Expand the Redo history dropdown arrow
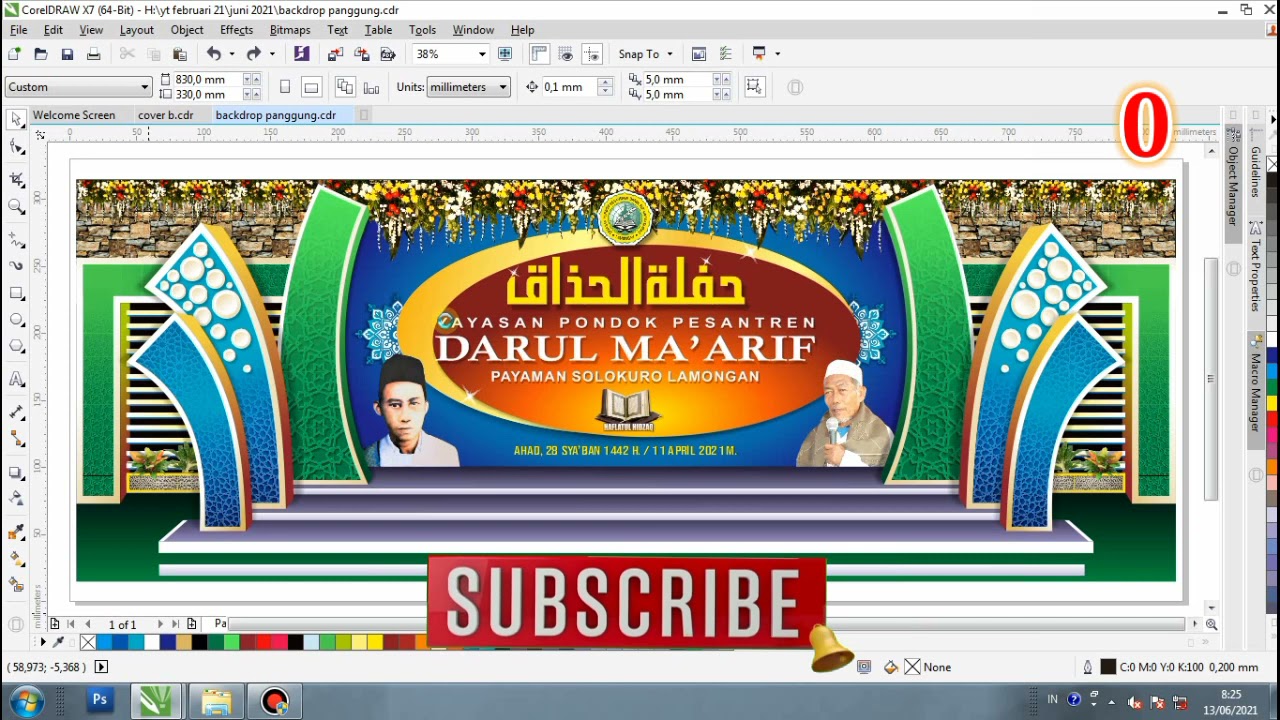The height and width of the screenshot is (720, 1280). (x=272, y=54)
